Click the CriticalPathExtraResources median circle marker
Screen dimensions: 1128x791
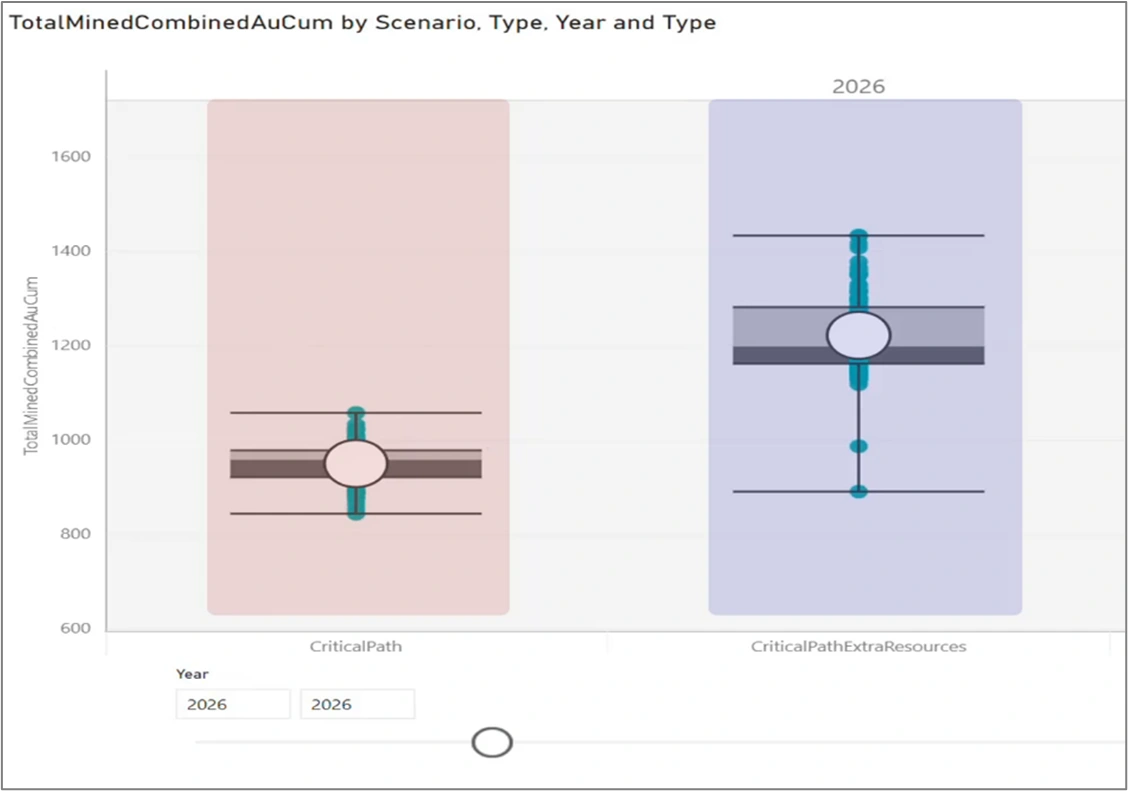pos(858,335)
